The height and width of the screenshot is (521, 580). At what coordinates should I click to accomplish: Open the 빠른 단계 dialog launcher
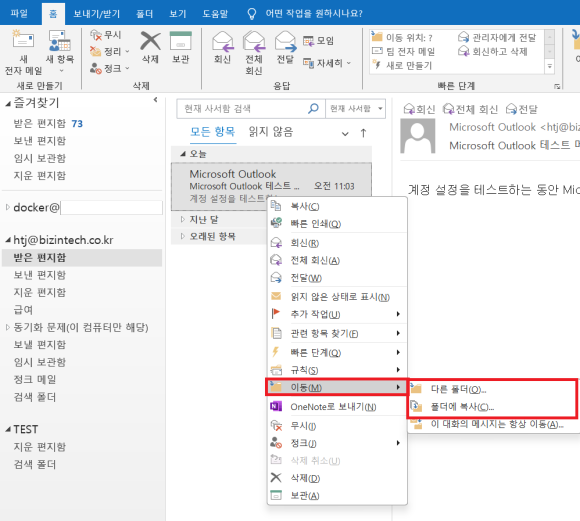[557, 87]
